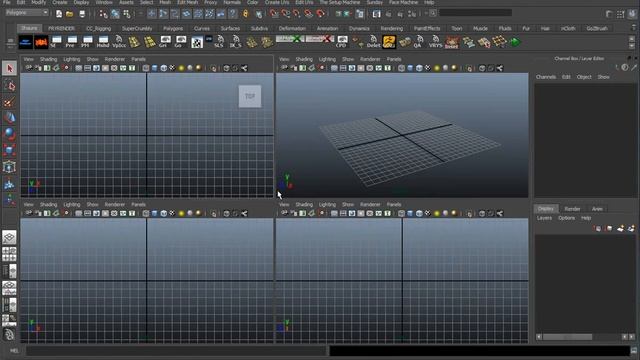Screen dimensions: 640x360
Task: Click the green arrow shelf icon
Action: (515, 42)
